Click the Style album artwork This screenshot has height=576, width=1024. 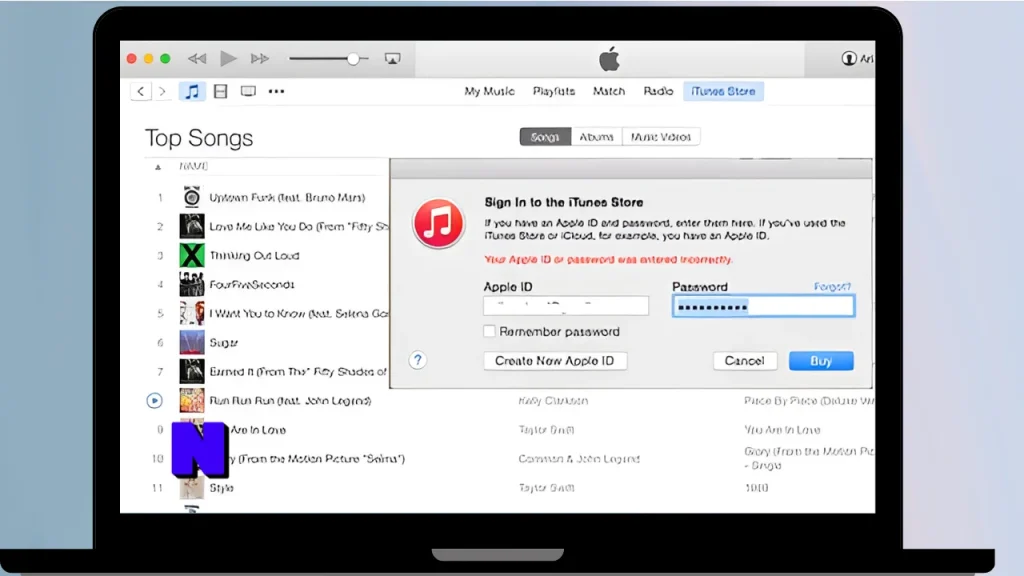(x=192, y=488)
